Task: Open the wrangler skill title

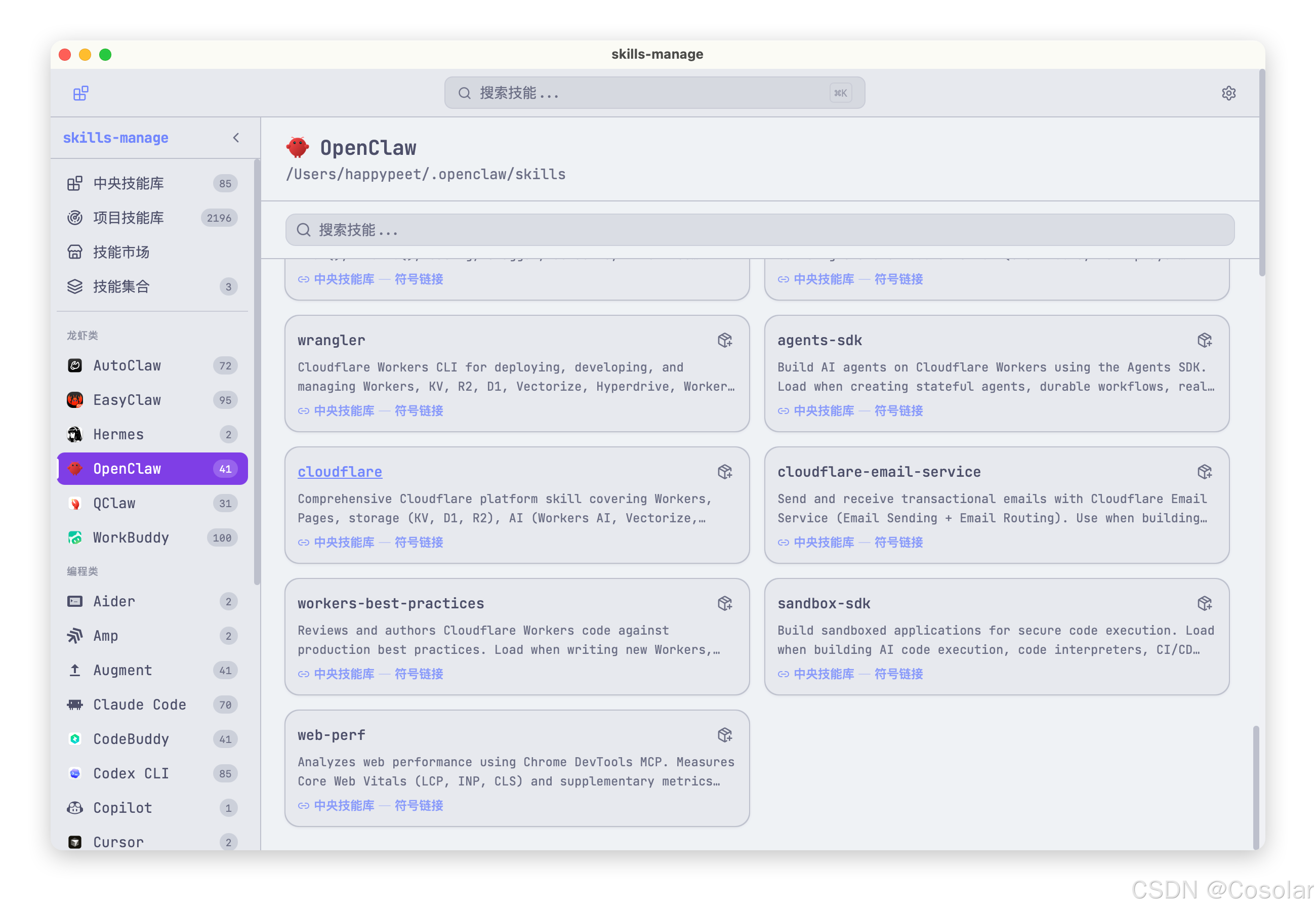Action: [331, 340]
